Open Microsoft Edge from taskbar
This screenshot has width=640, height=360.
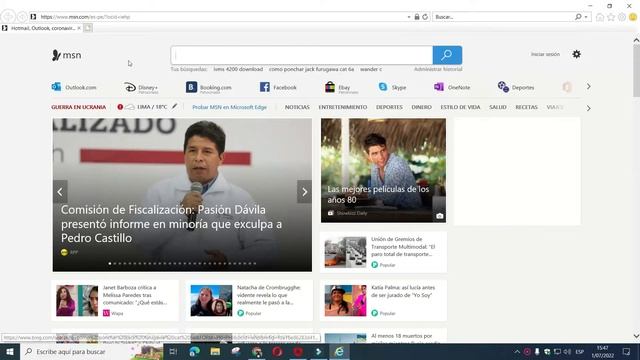pyautogui.click(x=194, y=351)
